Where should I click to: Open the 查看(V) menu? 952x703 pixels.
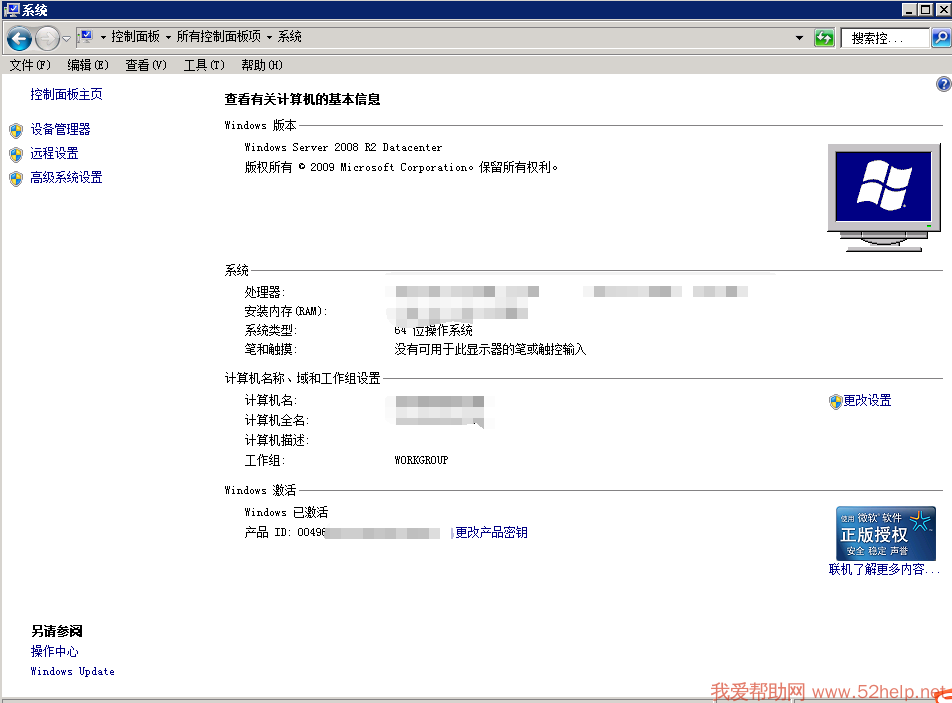point(146,65)
